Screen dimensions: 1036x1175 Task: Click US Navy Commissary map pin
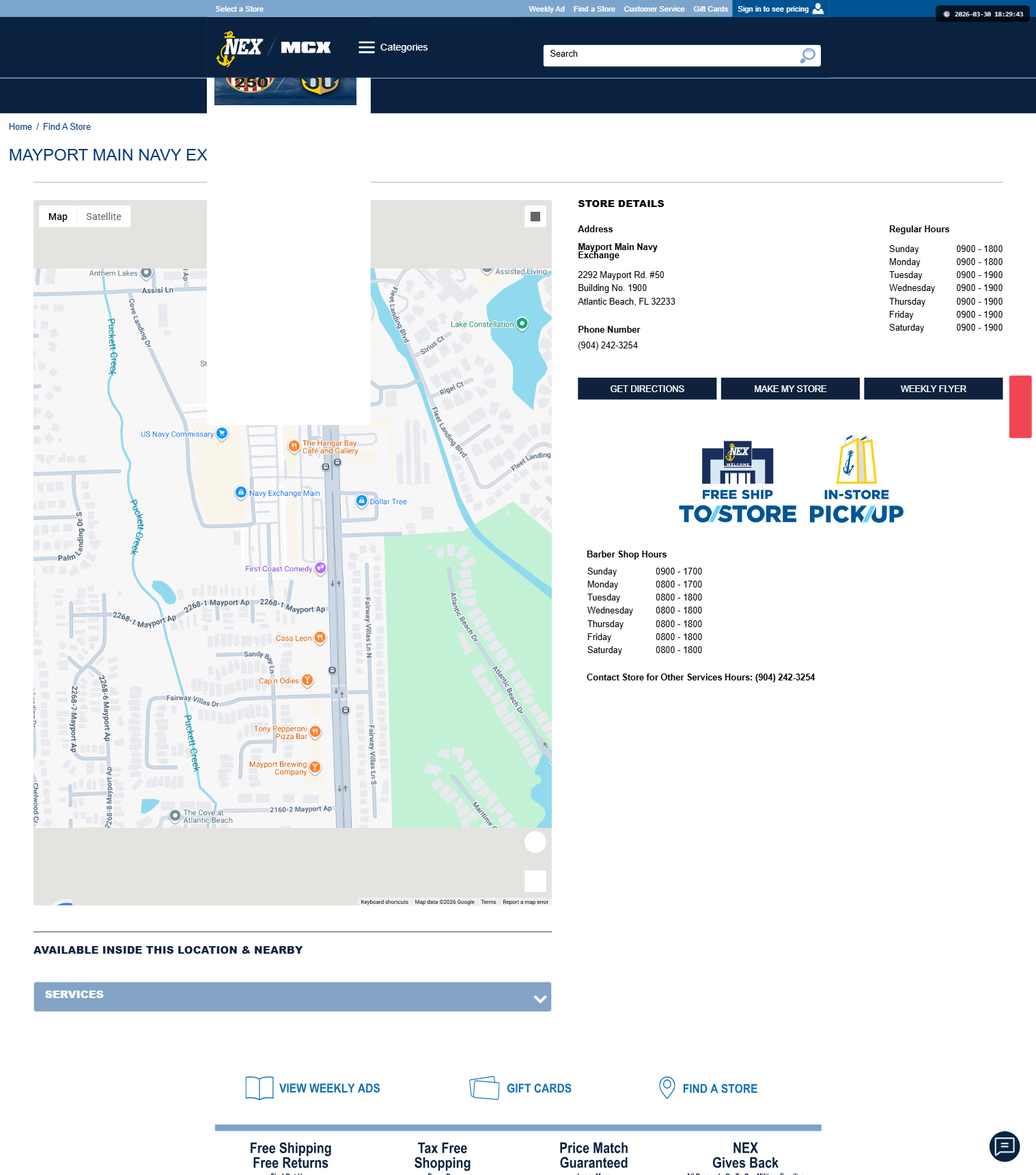pos(222,434)
